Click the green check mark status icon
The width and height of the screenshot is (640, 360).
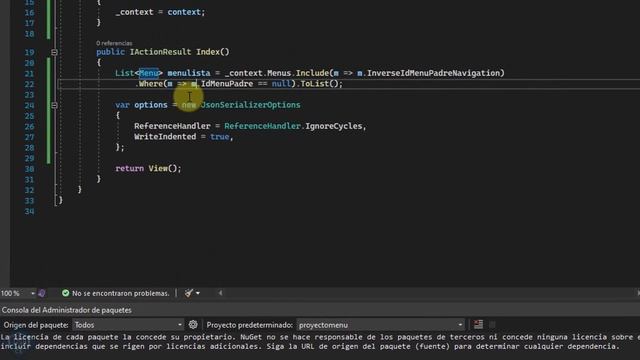pyautogui.click(x=65, y=293)
